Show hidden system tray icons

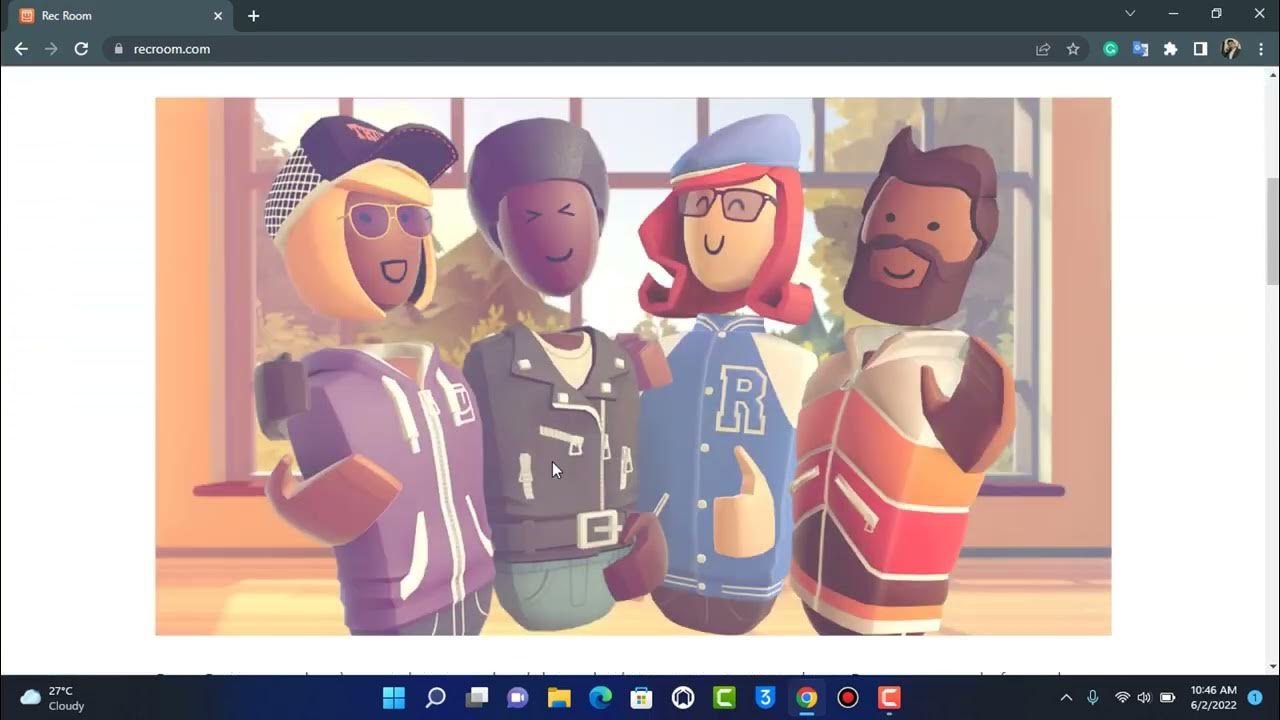1066,697
